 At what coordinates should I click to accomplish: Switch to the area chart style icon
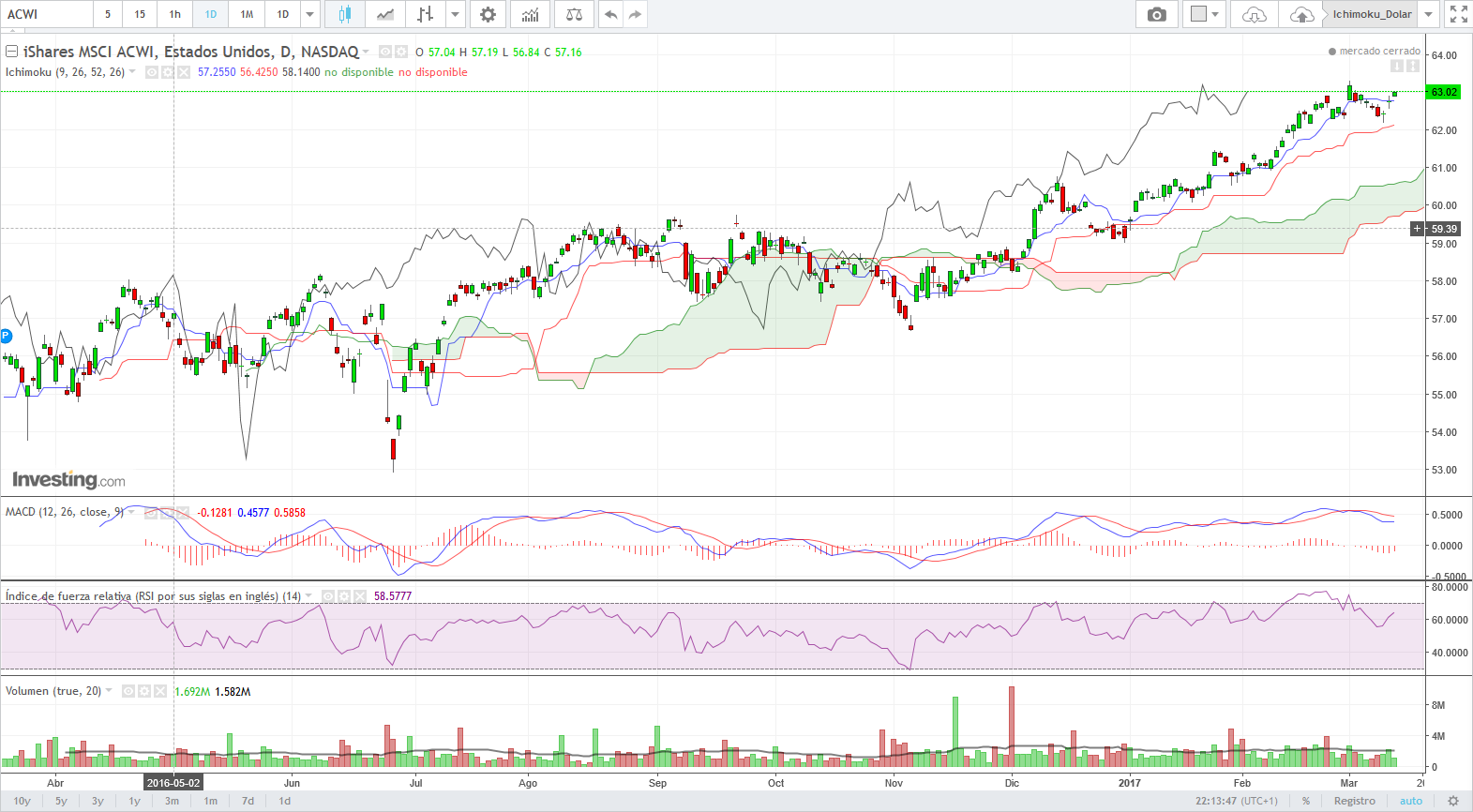click(385, 14)
